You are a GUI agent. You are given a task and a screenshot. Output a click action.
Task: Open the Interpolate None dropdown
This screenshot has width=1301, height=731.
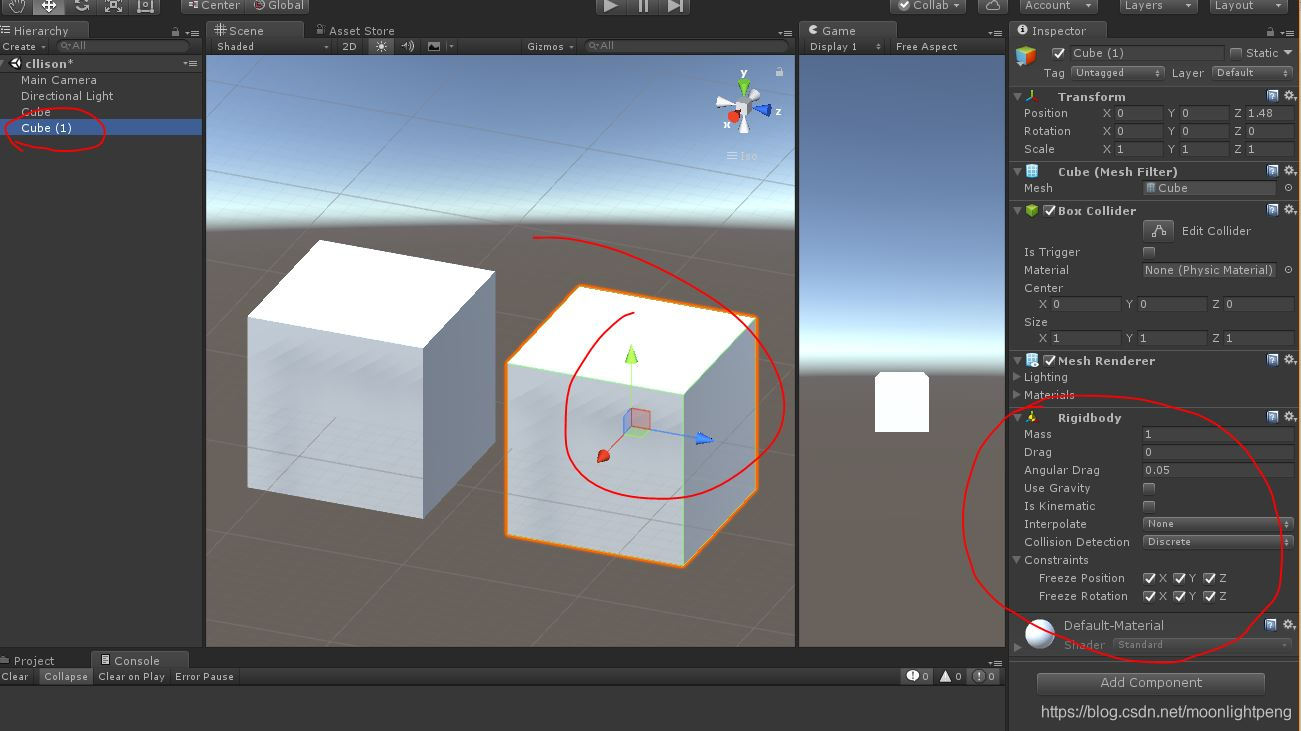pyautogui.click(x=1217, y=524)
